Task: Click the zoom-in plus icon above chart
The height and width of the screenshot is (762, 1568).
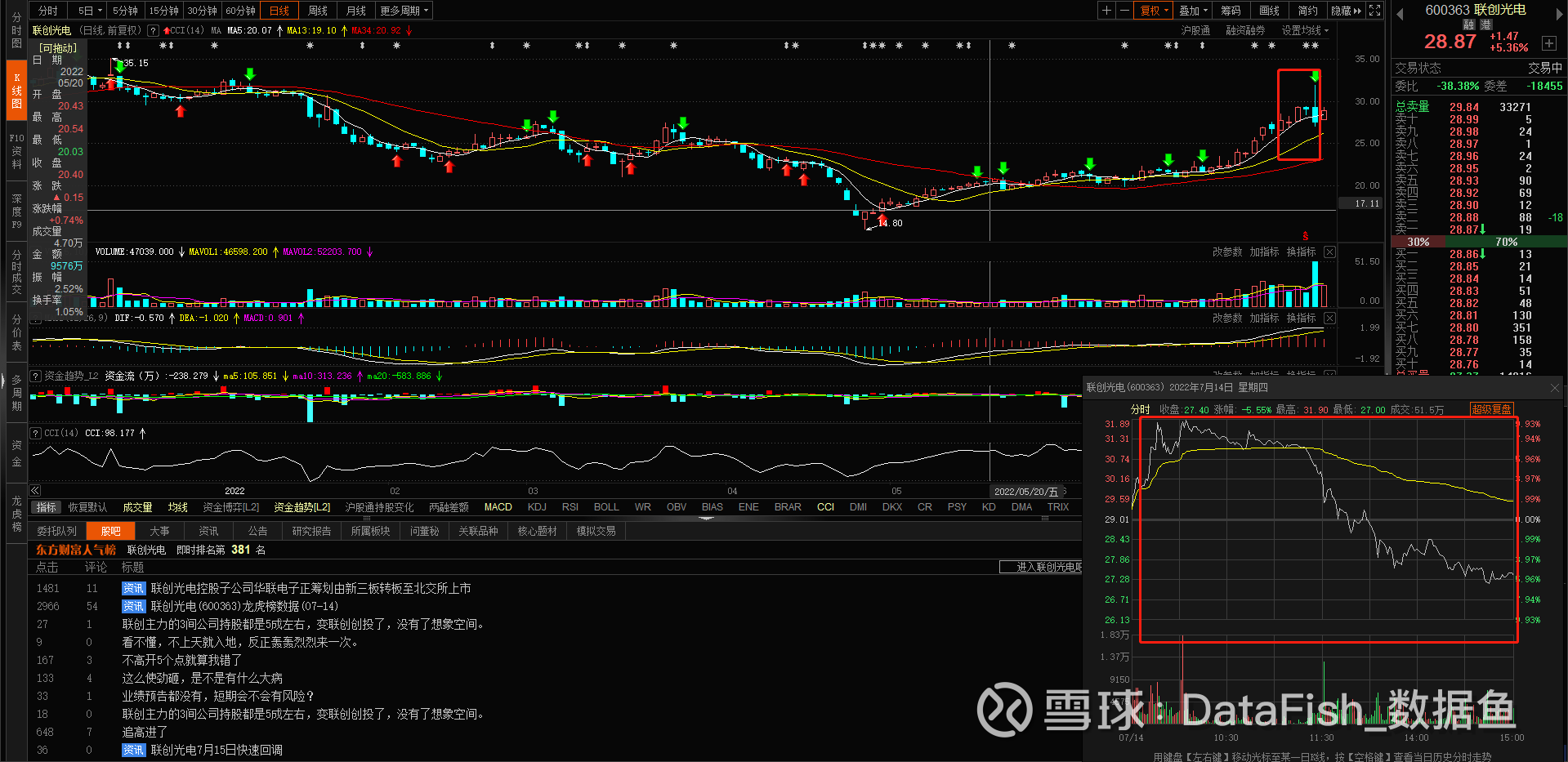Action: [x=1106, y=11]
